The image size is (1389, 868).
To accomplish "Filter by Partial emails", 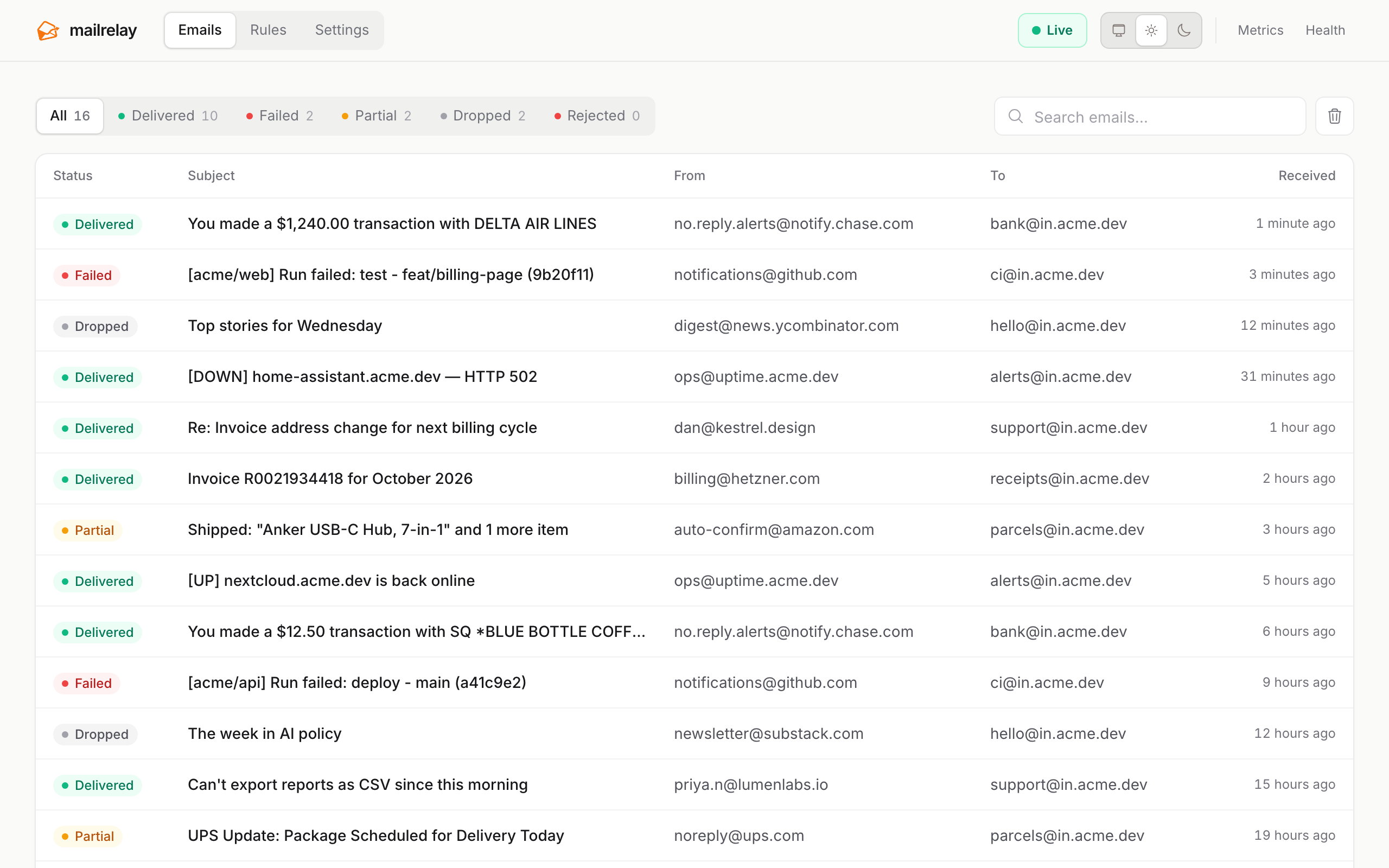I will click(x=377, y=116).
